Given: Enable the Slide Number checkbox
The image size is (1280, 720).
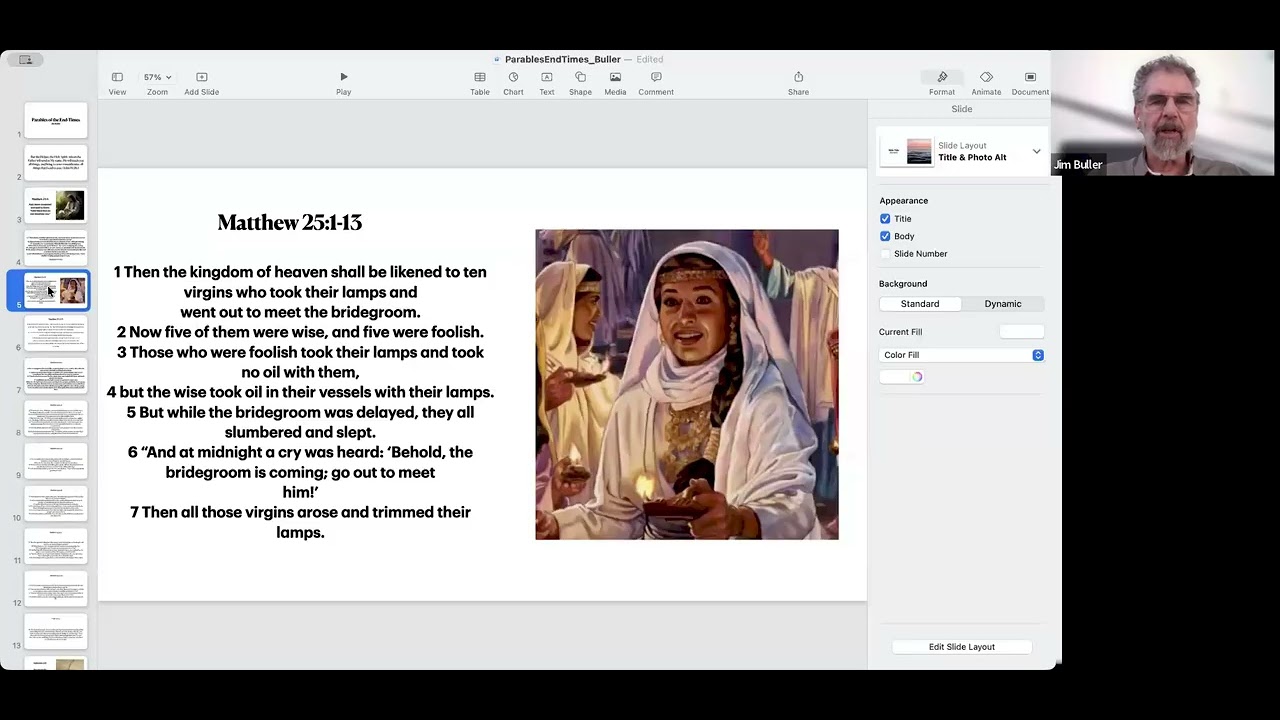Looking at the screenshot, I should 885,254.
